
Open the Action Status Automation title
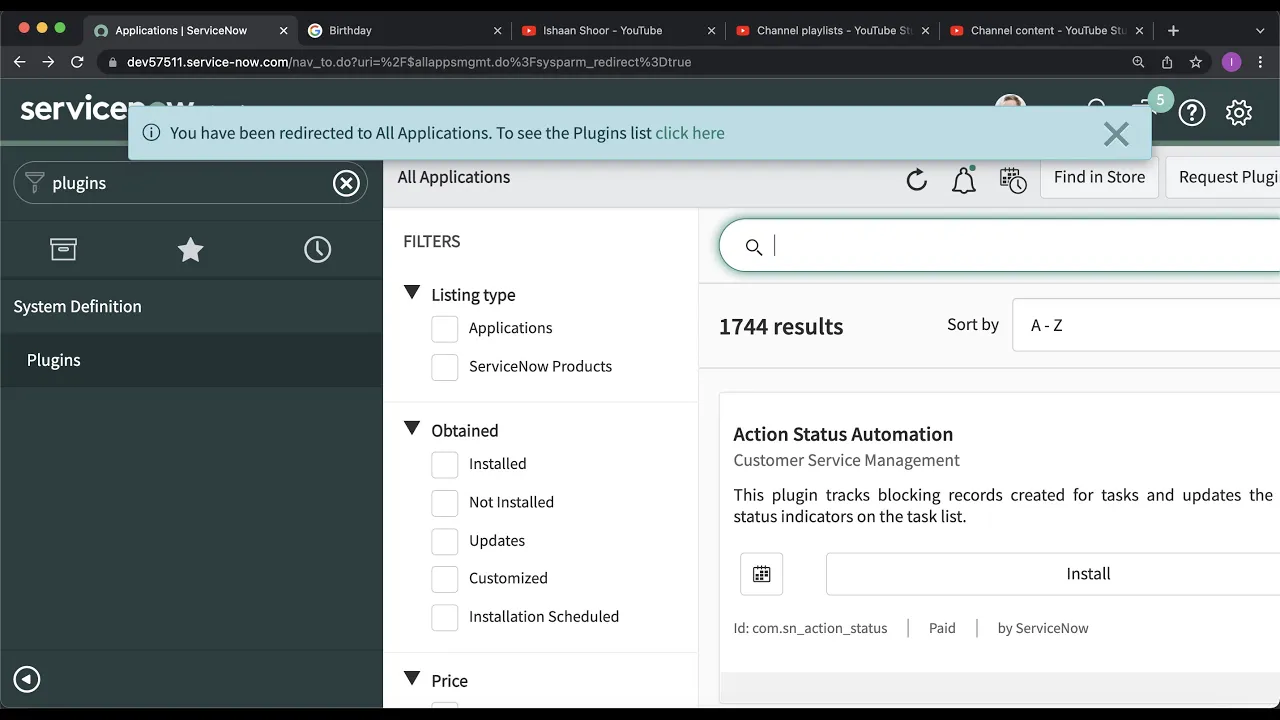click(843, 434)
